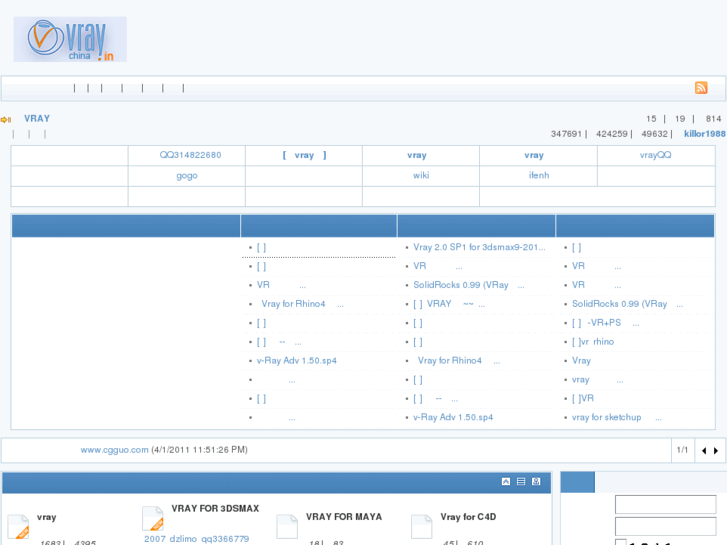Go to the previous announcement arrow
The width and height of the screenshot is (727, 545).
click(704, 450)
